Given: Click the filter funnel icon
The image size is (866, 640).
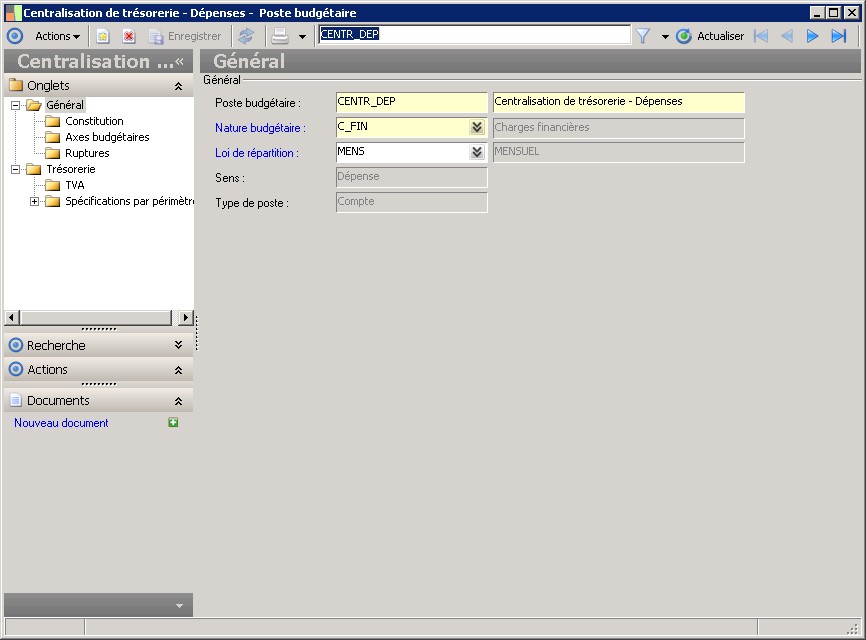Looking at the screenshot, I should pyautogui.click(x=642, y=36).
